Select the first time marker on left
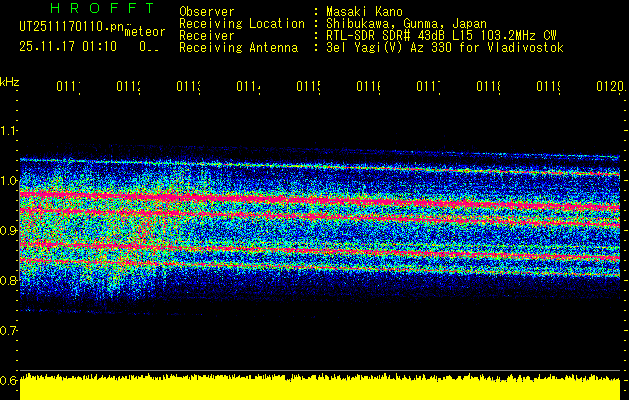This screenshot has width=629, height=400. [x=68, y=88]
